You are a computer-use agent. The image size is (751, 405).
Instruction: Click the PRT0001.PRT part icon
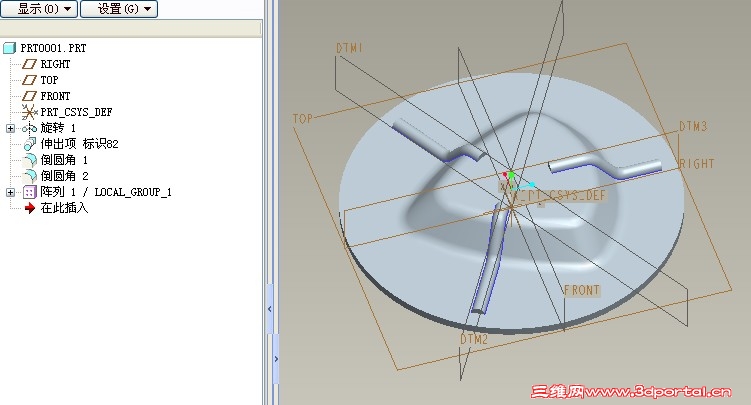10,48
